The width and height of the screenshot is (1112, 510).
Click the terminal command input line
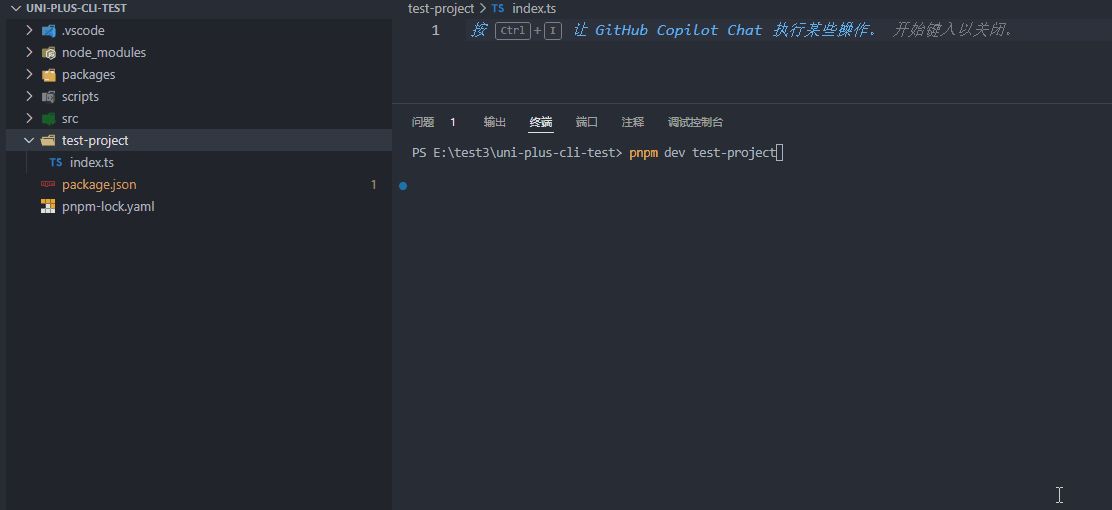(x=702, y=153)
